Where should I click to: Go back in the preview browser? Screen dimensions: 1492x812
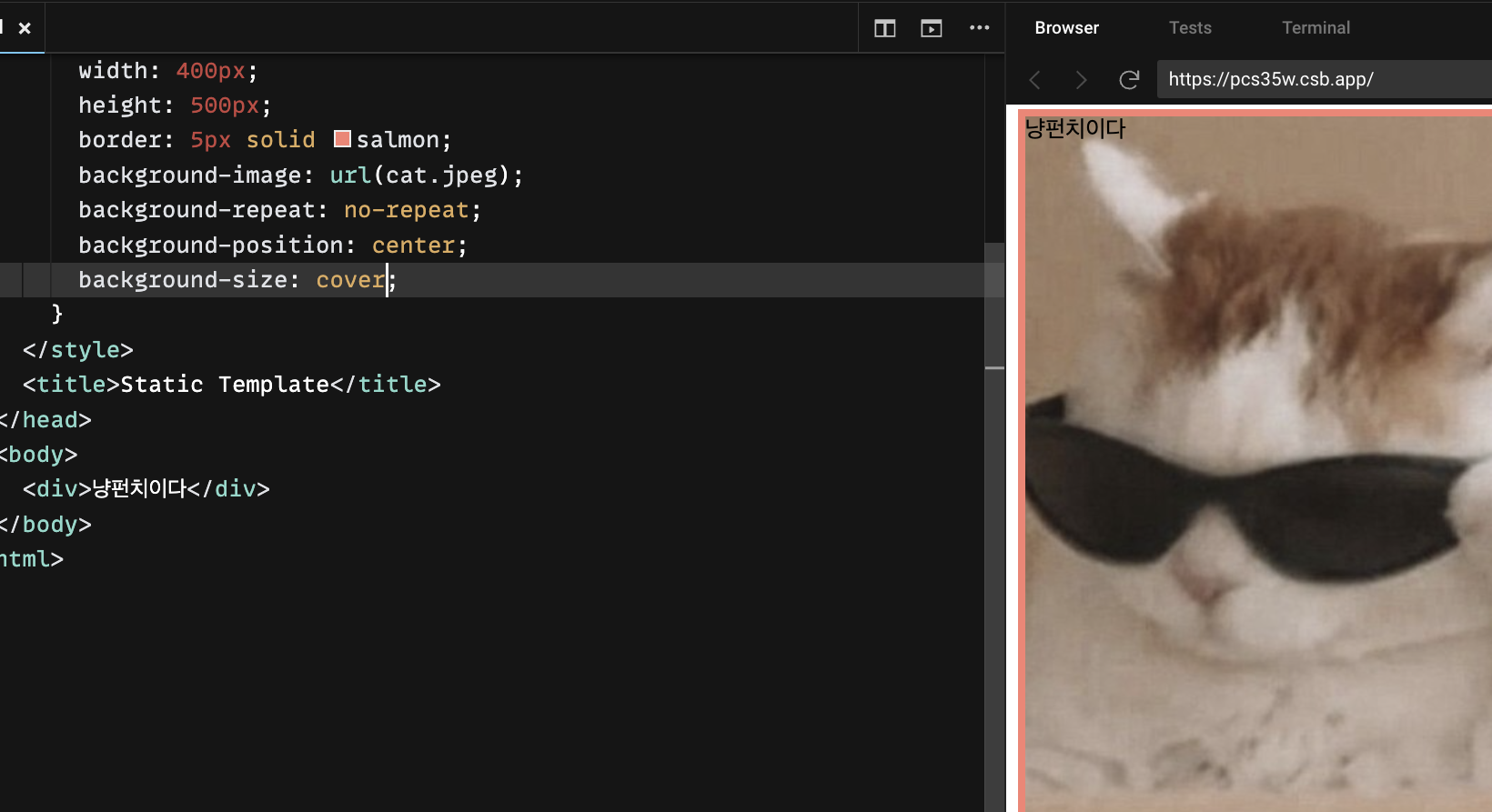(x=1034, y=80)
